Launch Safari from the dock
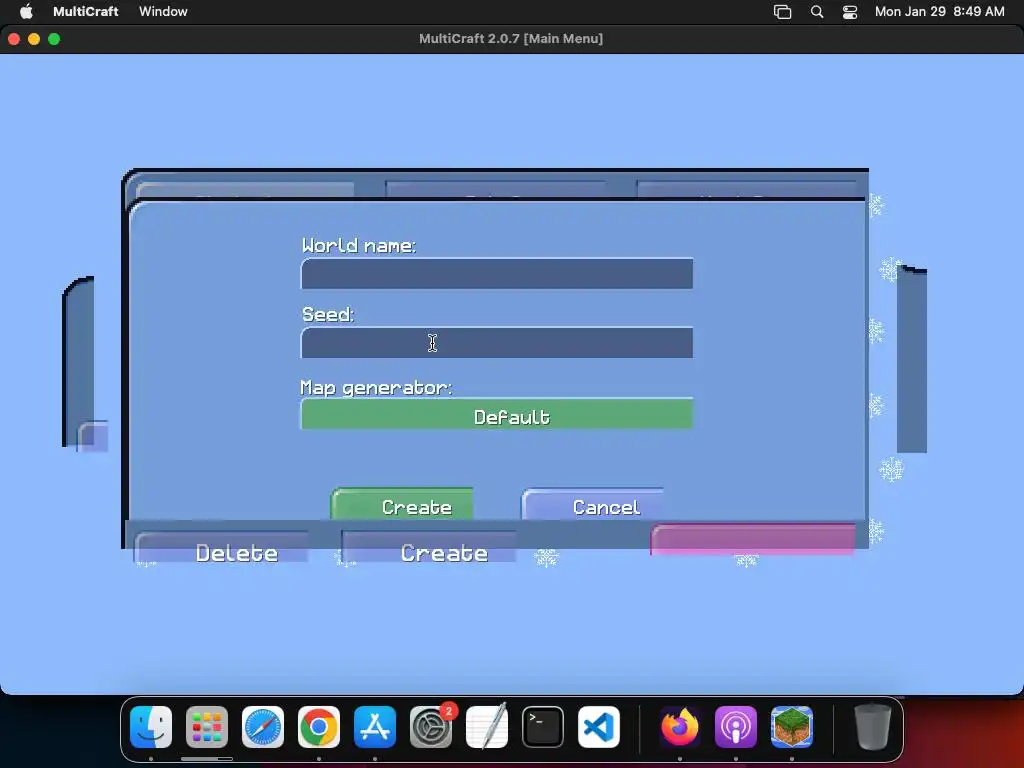Image resolution: width=1024 pixels, height=768 pixels. point(263,727)
